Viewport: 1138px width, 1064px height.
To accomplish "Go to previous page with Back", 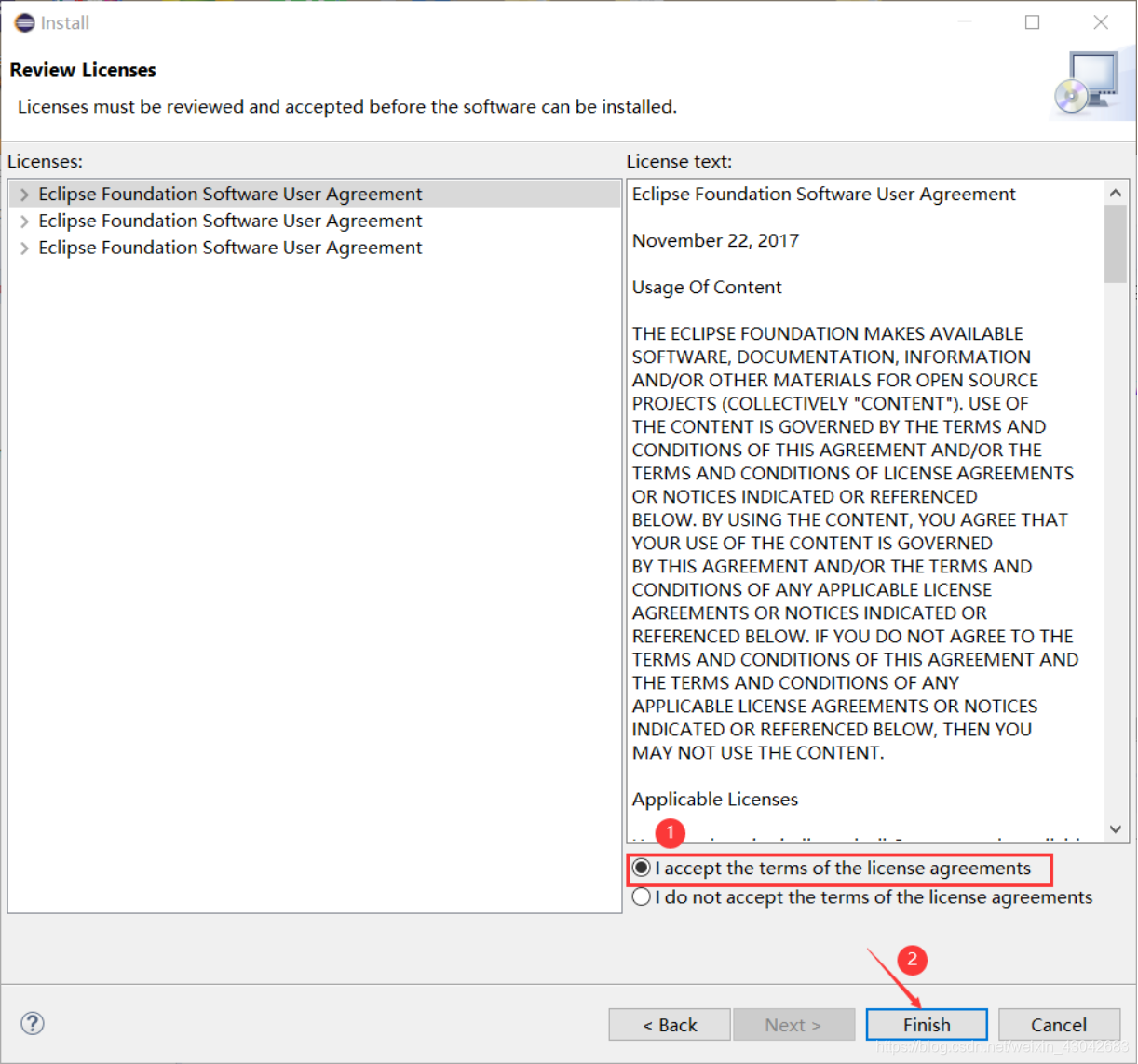I will click(670, 1024).
